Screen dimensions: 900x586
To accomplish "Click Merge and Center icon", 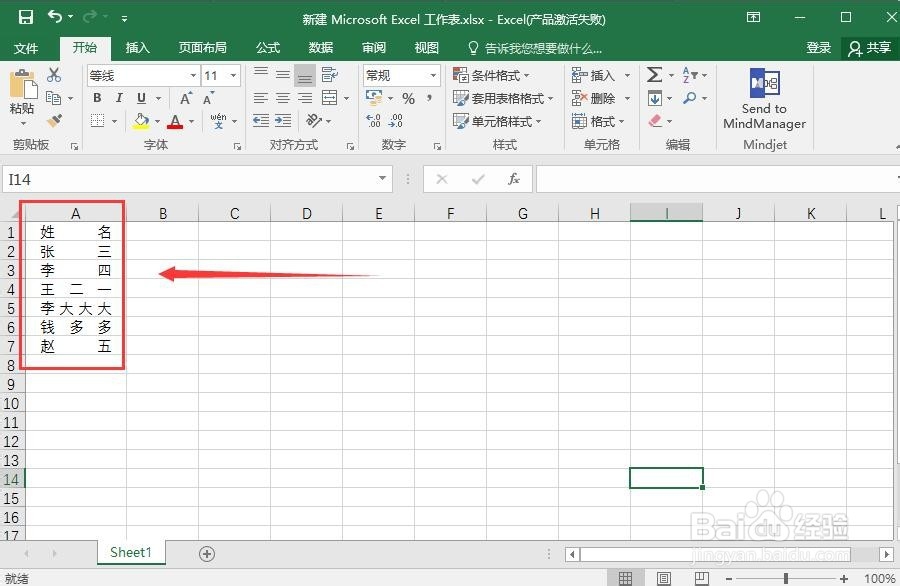I will pos(329,98).
